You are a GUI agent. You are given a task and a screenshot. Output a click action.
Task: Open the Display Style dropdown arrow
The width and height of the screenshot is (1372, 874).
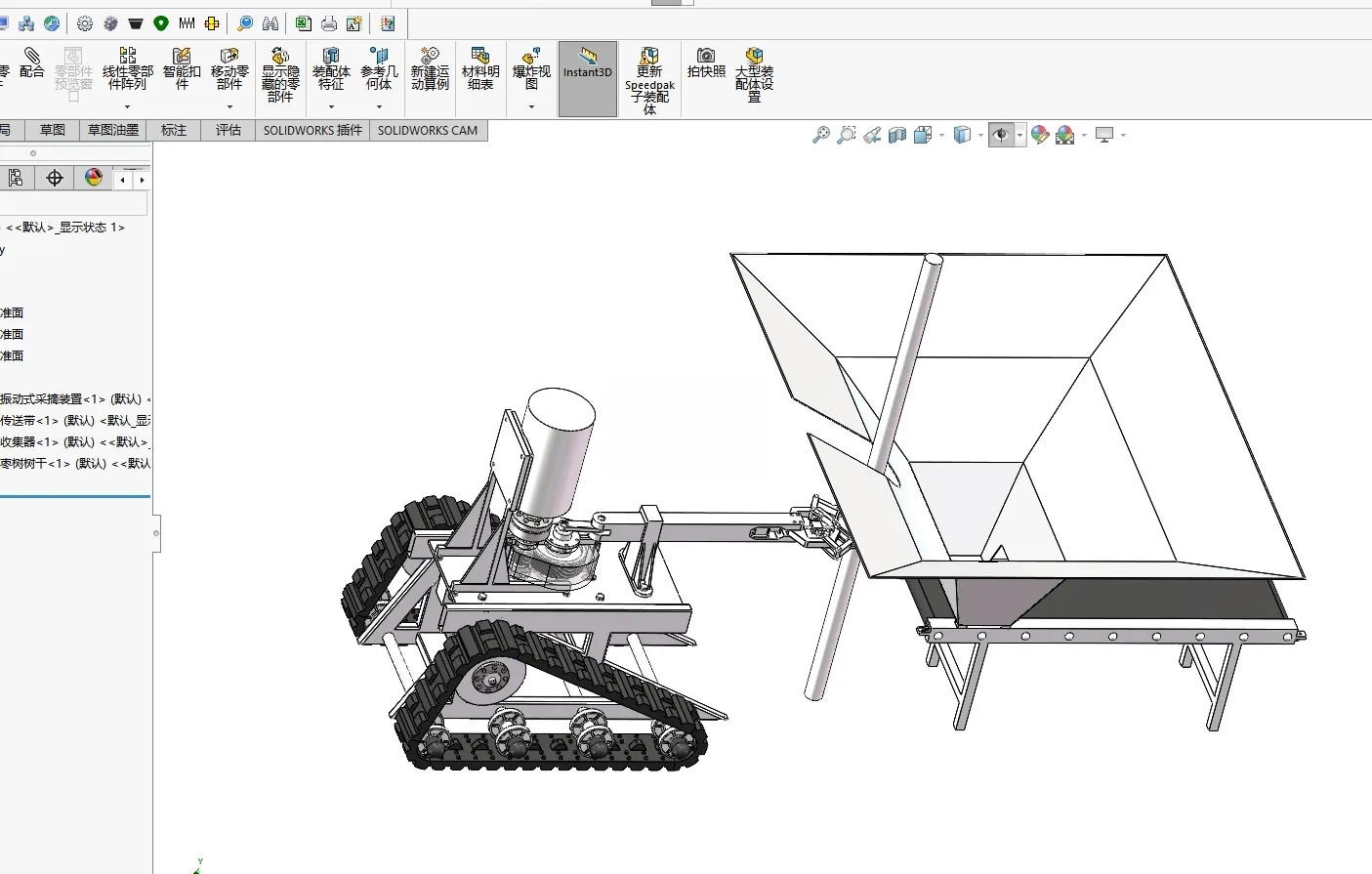[x=980, y=135]
